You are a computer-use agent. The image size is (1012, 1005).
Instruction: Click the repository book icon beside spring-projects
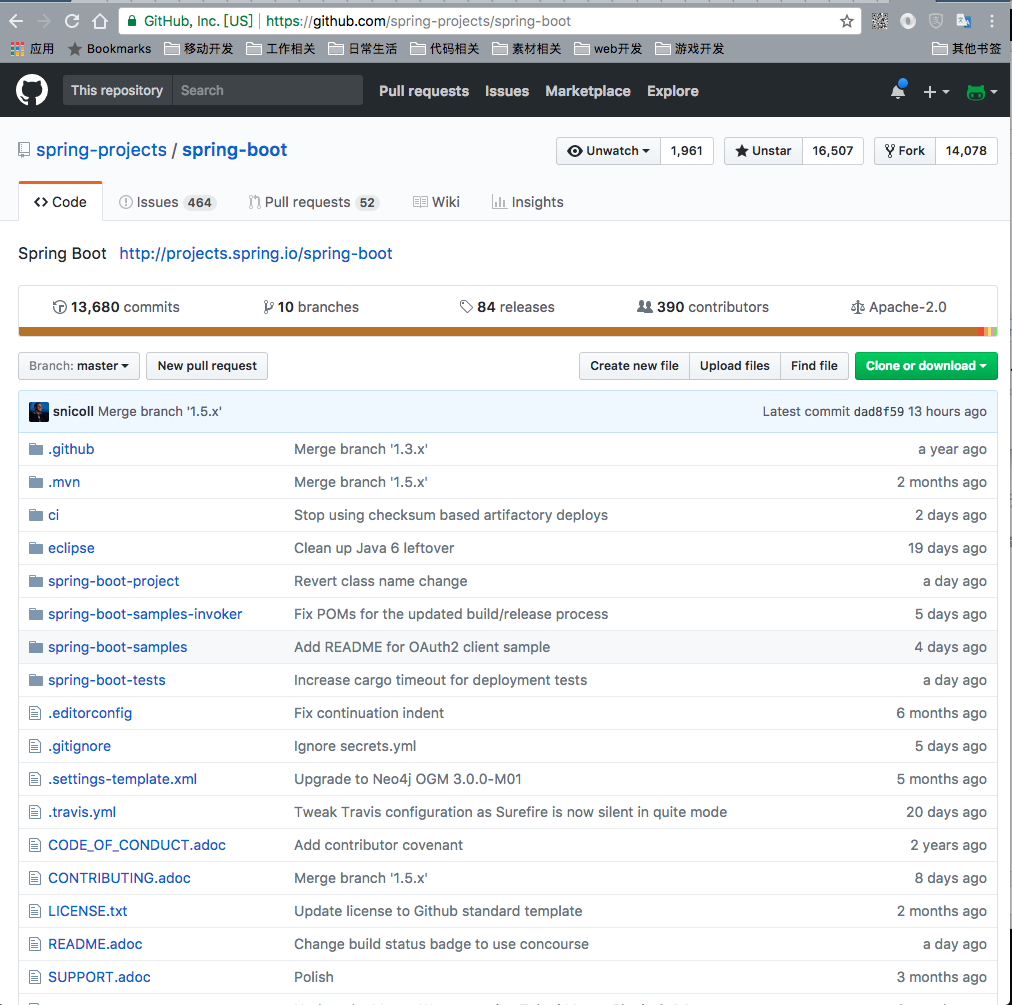(24, 150)
